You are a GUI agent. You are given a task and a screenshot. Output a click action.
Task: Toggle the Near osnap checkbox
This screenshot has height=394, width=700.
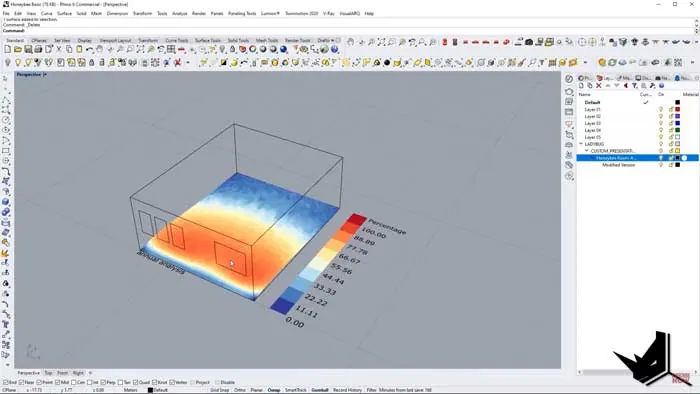[21, 382]
